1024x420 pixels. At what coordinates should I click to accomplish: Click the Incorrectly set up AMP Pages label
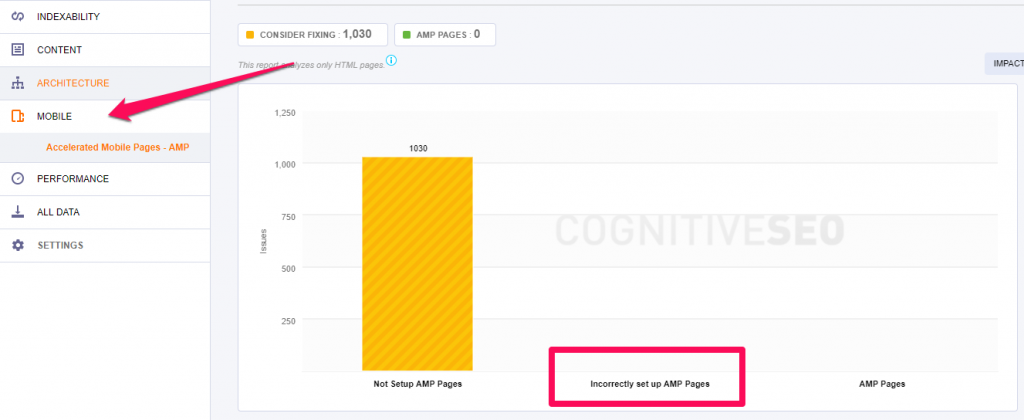click(x=649, y=384)
